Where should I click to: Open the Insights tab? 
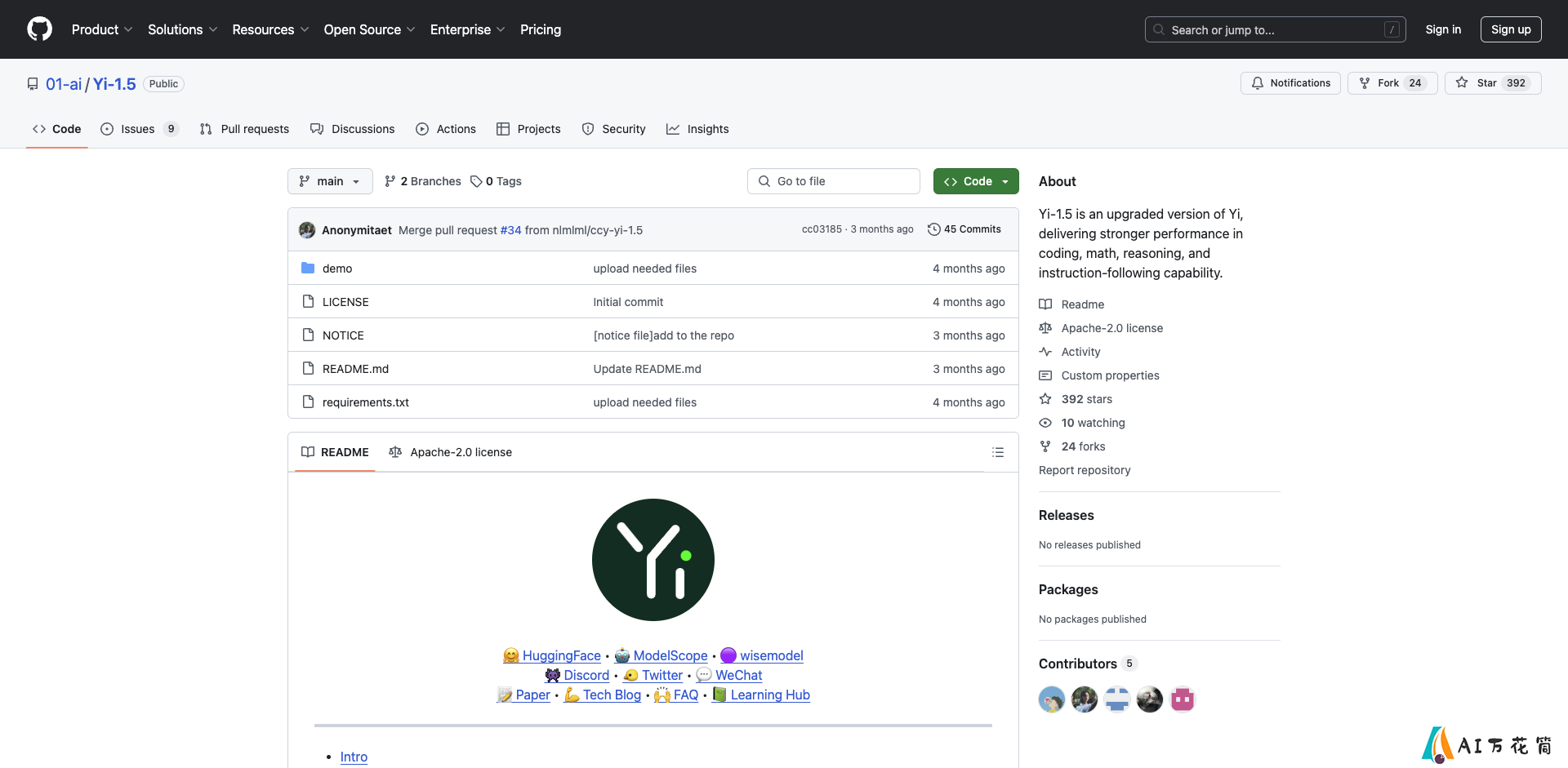(x=697, y=129)
